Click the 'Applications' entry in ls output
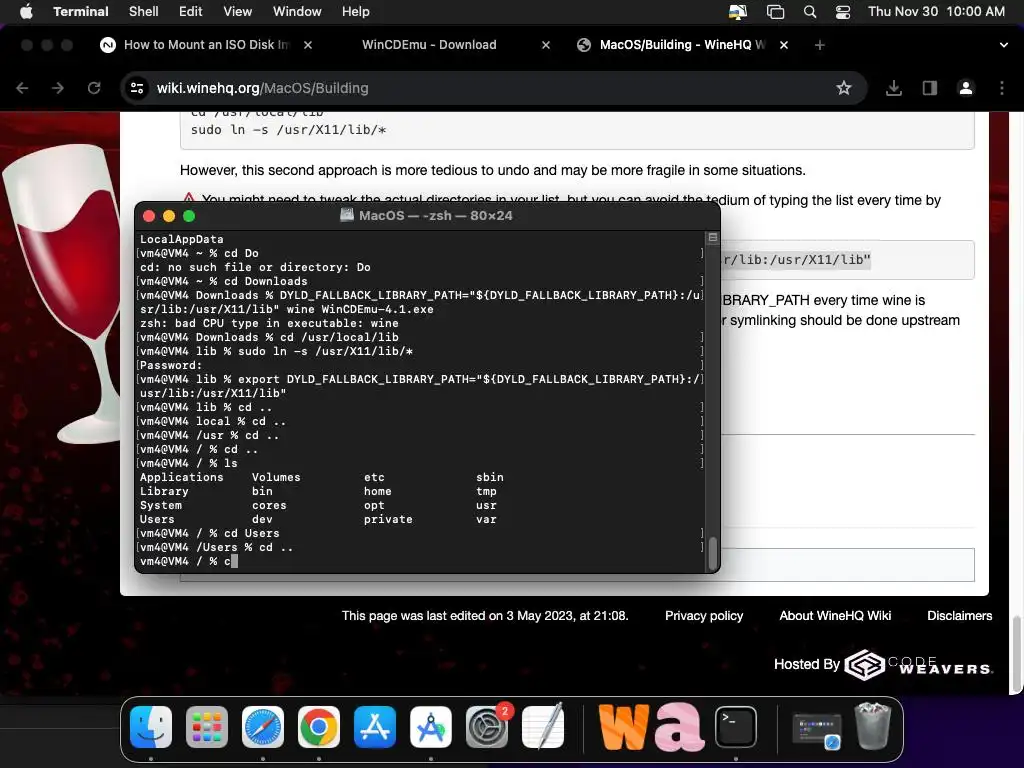This screenshot has height=768, width=1024. click(x=182, y=477)
